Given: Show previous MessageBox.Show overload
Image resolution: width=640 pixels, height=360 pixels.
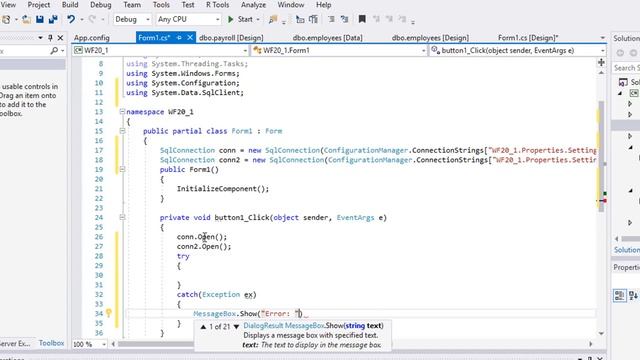Looking at the screenshot, I should coord(203,327).
